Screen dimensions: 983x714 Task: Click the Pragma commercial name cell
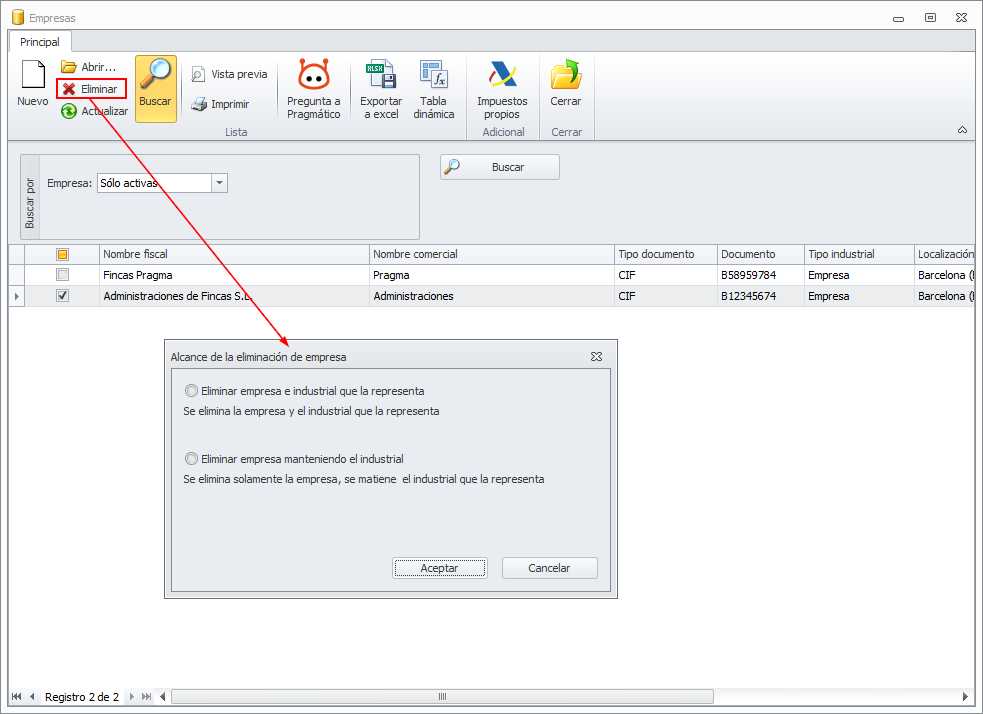(492, 275)
